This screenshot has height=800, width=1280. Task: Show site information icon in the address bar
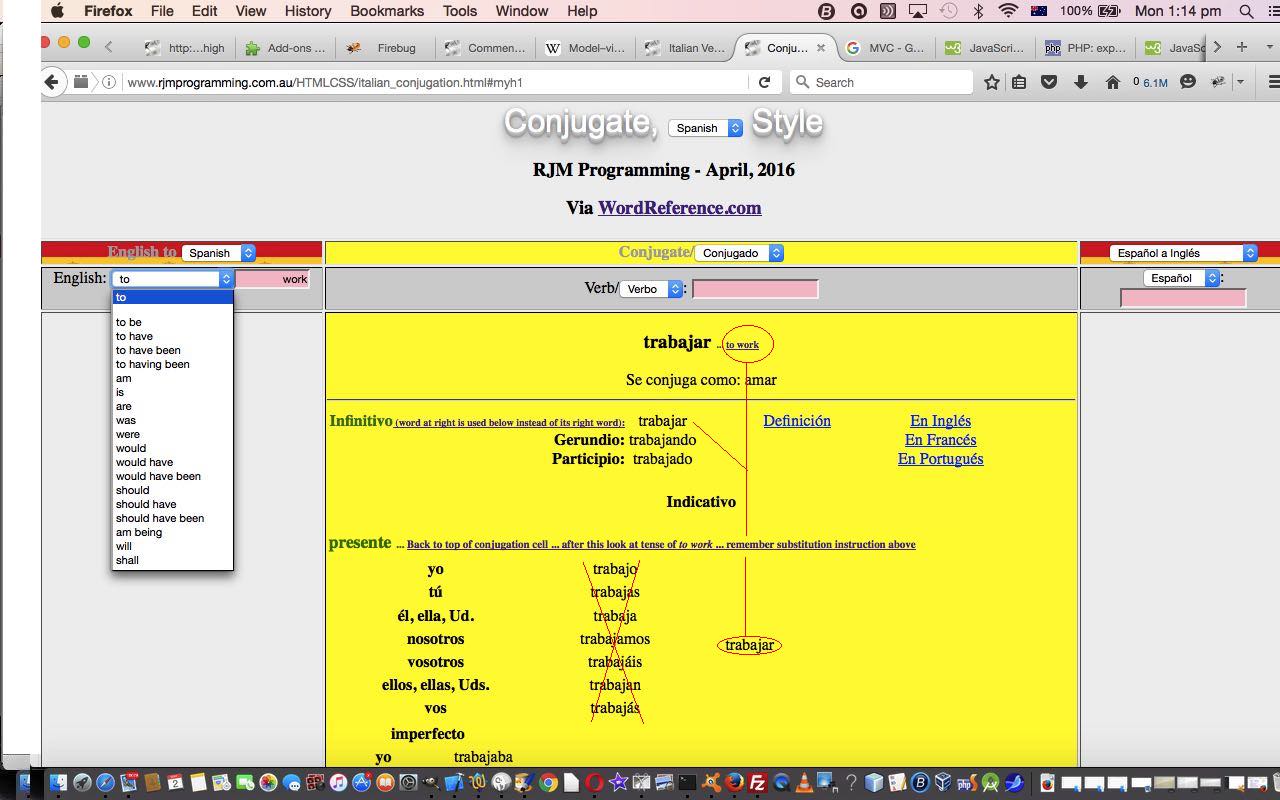[108, 82]
